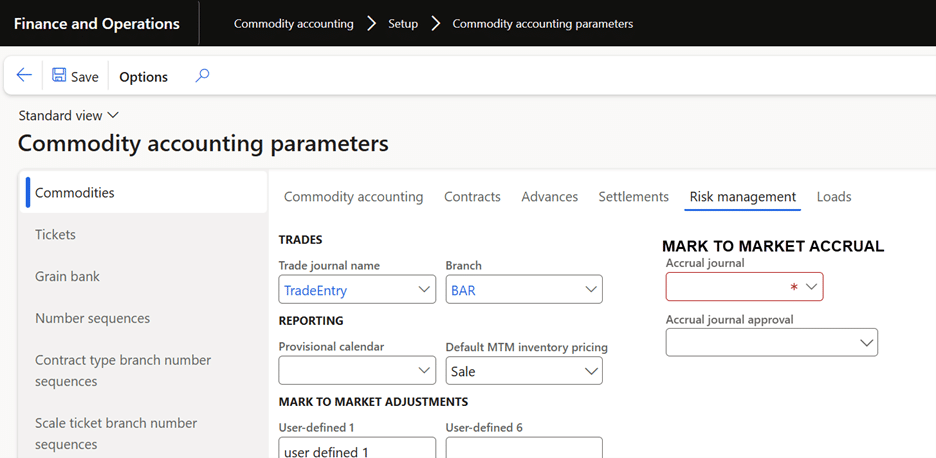Select Tickets in the left sidebar
This screenshot has height=458, width=936.
(56, 235)
